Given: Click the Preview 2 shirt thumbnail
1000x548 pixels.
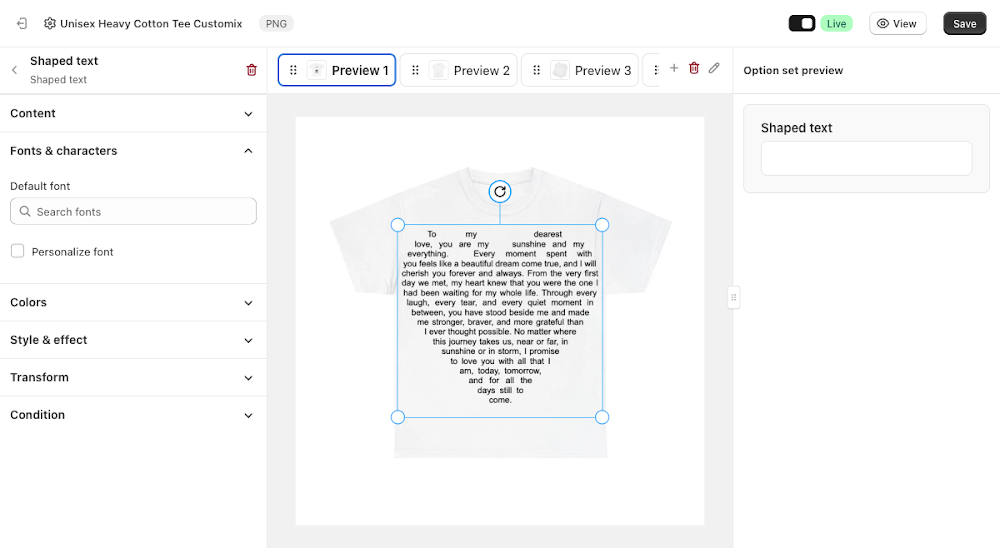Looking at the screenshot, I should [x=438, y=70].
